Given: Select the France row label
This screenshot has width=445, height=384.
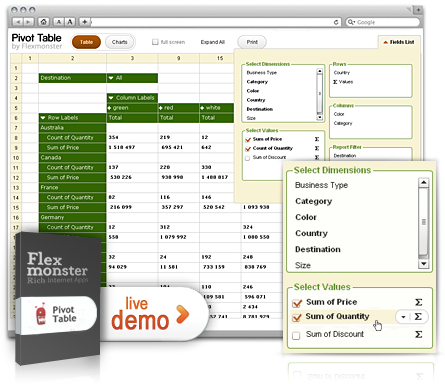Looking at the screenshot, I should point(49,187).
